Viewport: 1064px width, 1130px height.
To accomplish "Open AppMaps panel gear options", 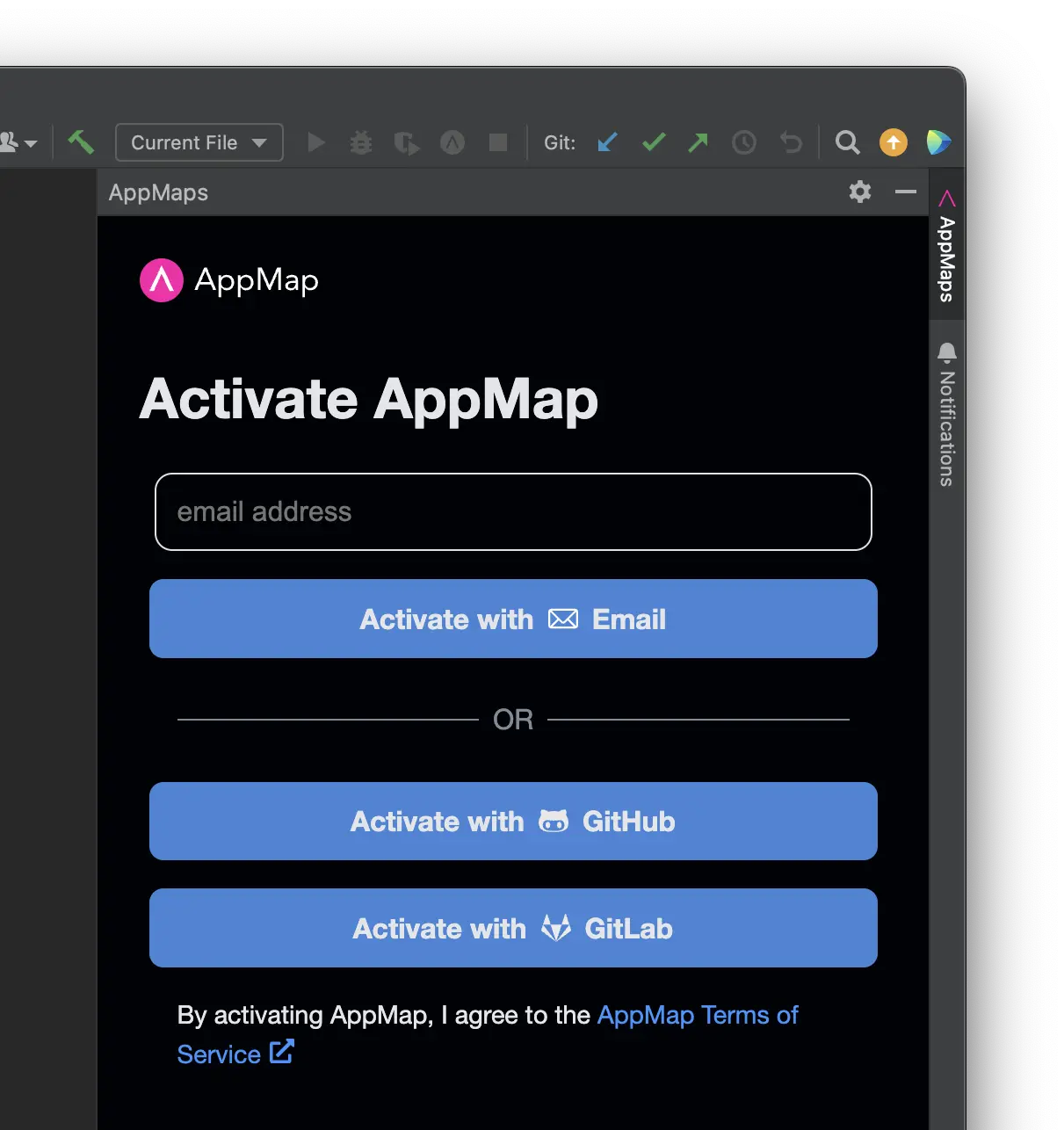I will [x=860, y=192].
